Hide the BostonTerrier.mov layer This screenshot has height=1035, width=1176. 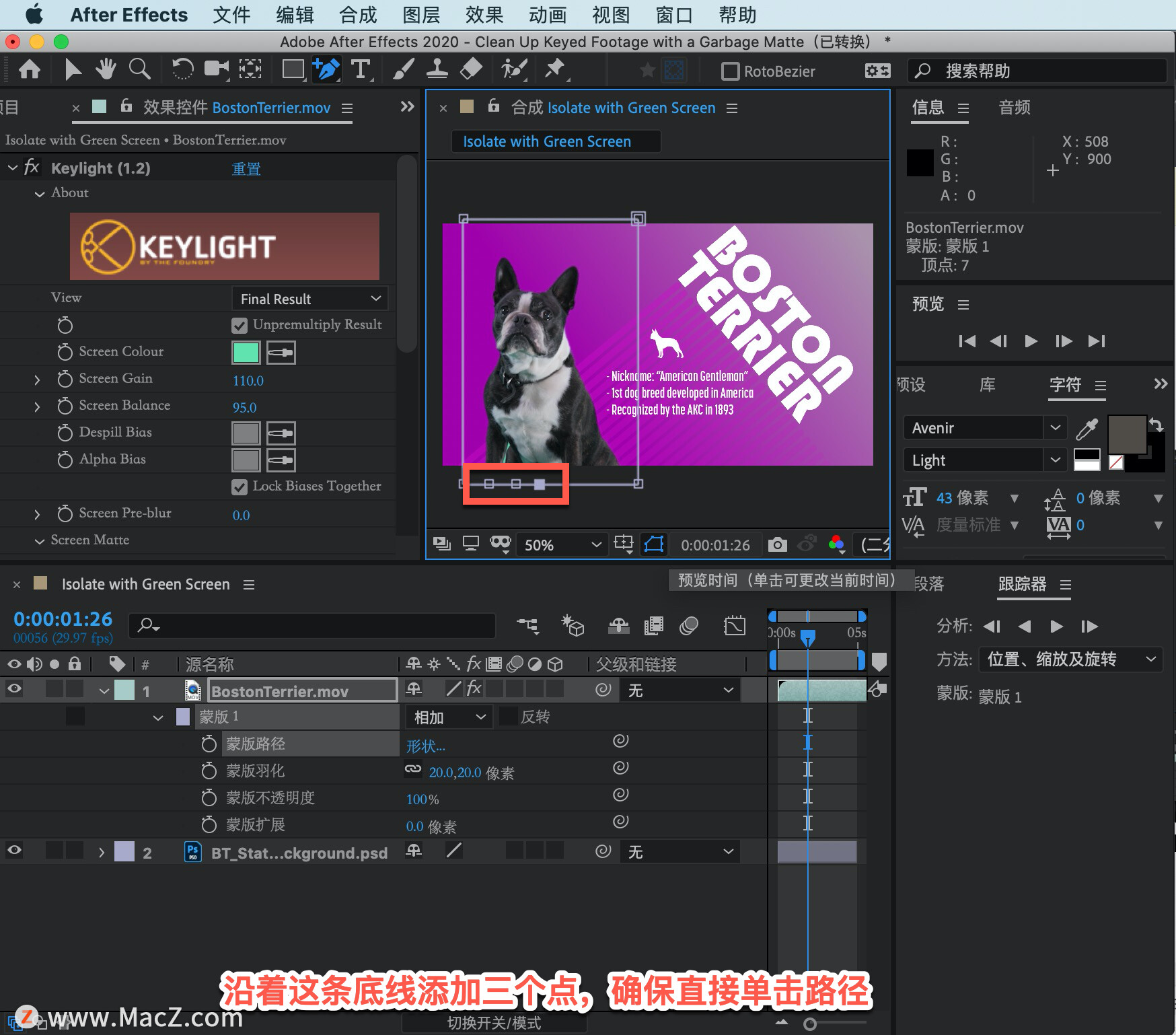pos(14,689)
